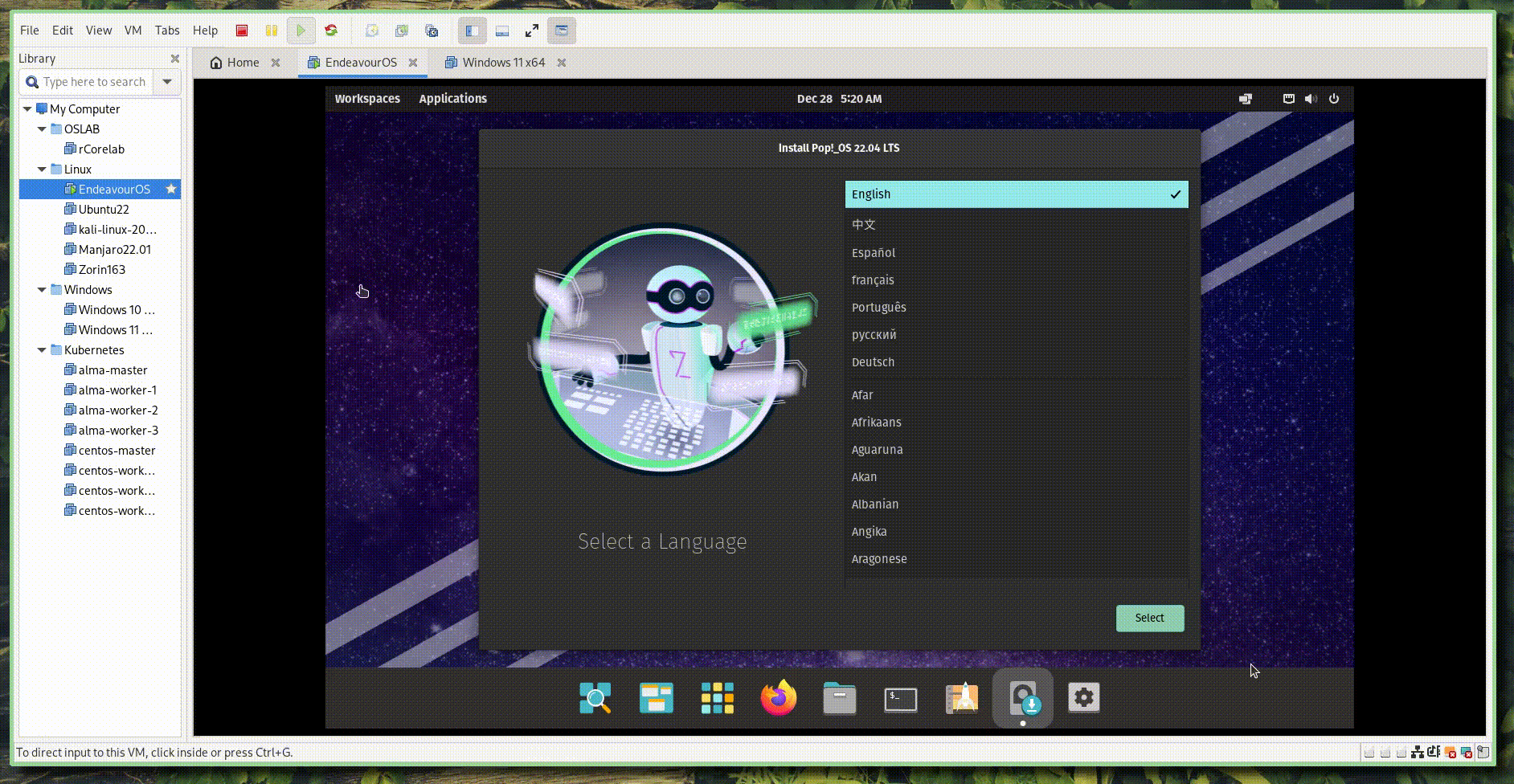Open the View menu
This screenshot has height=784, width=1514.
[x=99, y=31]
